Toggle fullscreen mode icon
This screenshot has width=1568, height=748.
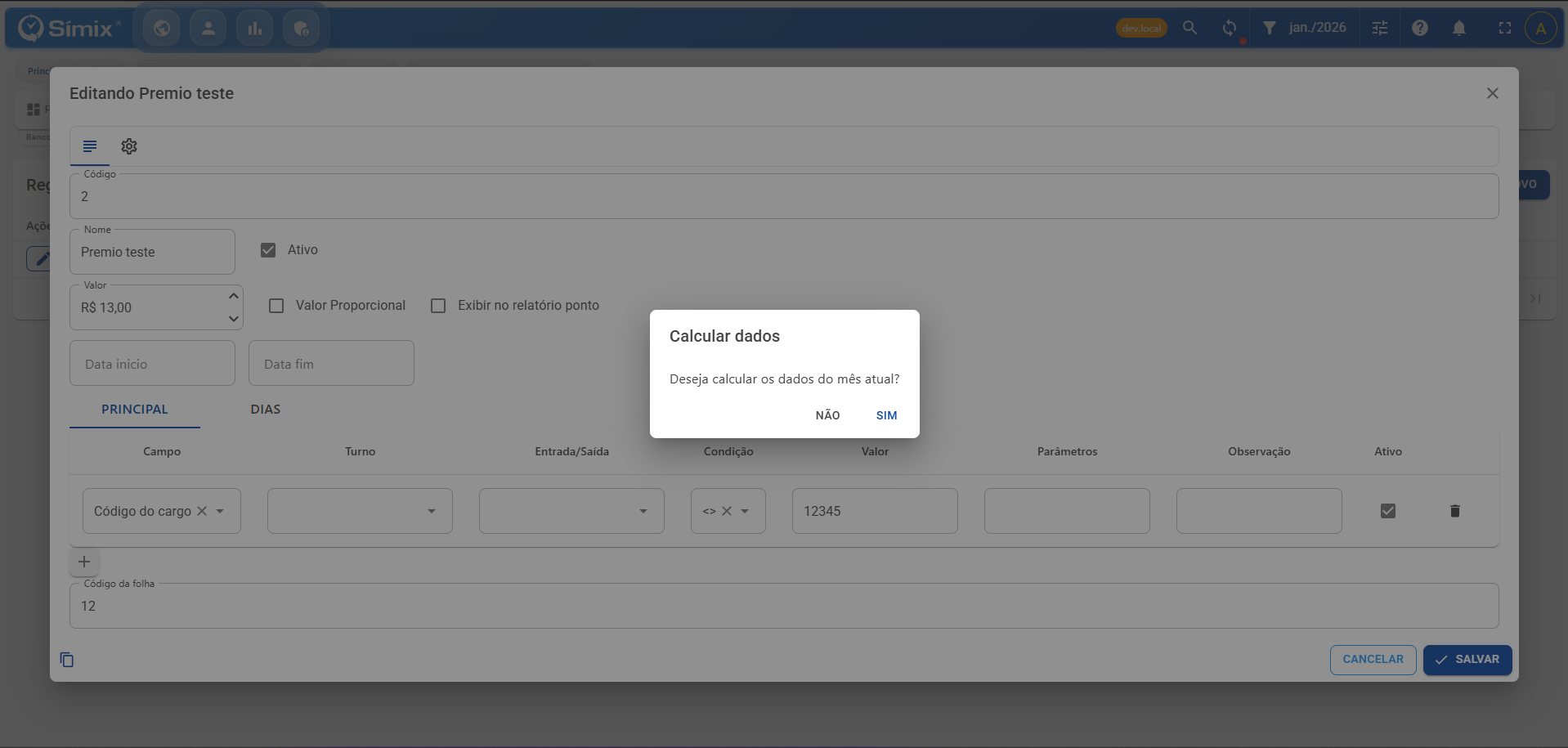(1505, 28)
